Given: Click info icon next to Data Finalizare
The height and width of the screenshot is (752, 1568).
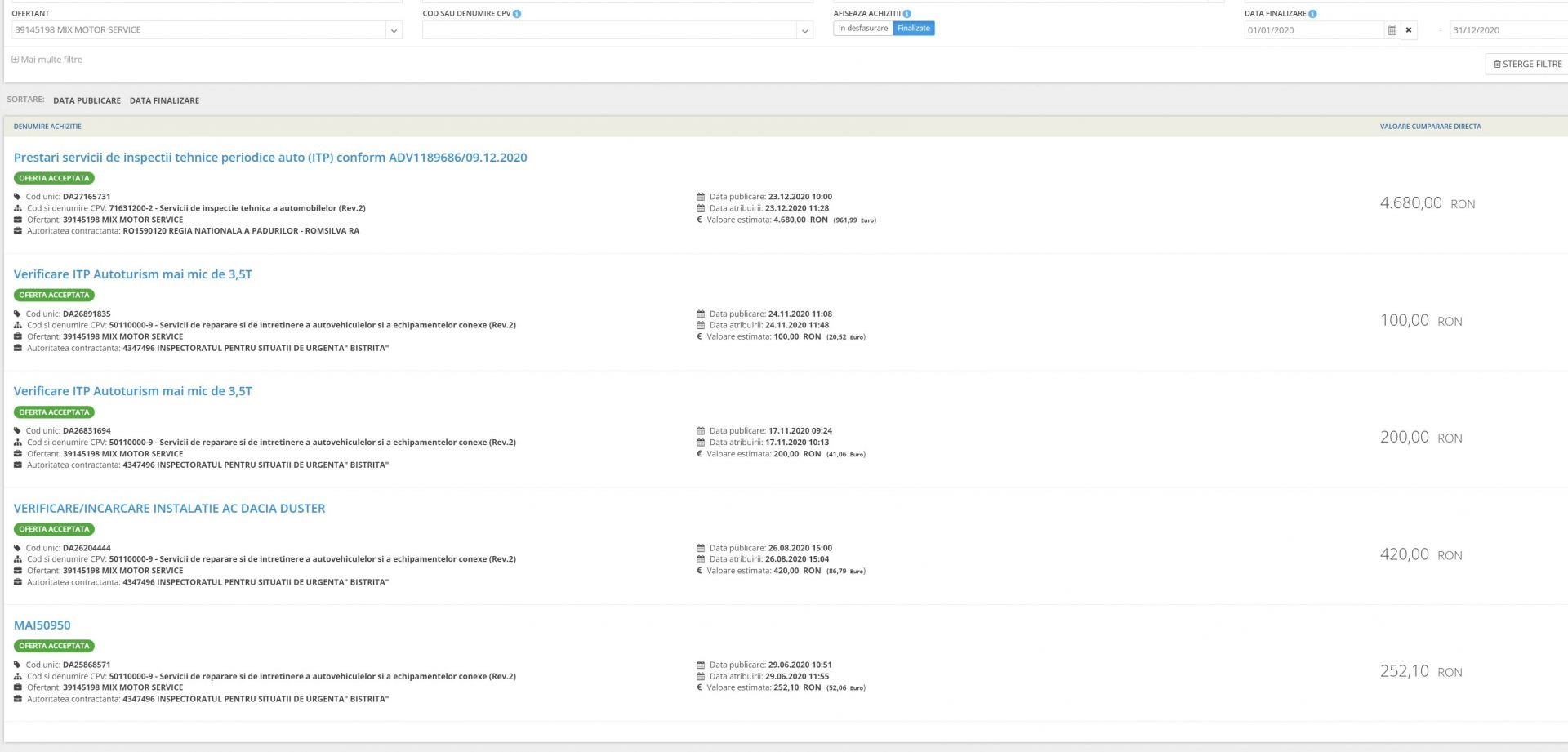Looking at the screenshot, I should (1312, 14).
